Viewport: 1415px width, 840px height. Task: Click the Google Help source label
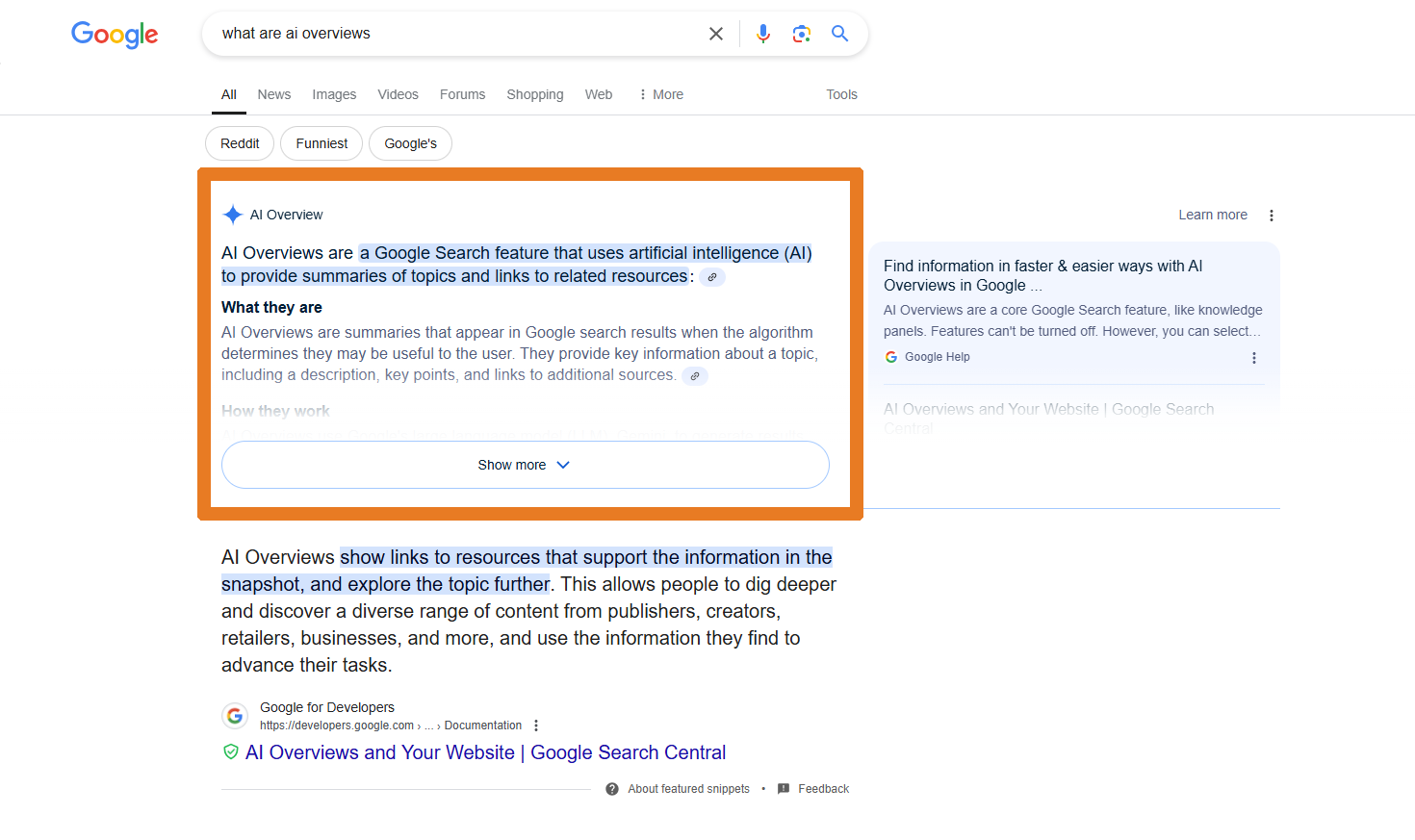938,357
